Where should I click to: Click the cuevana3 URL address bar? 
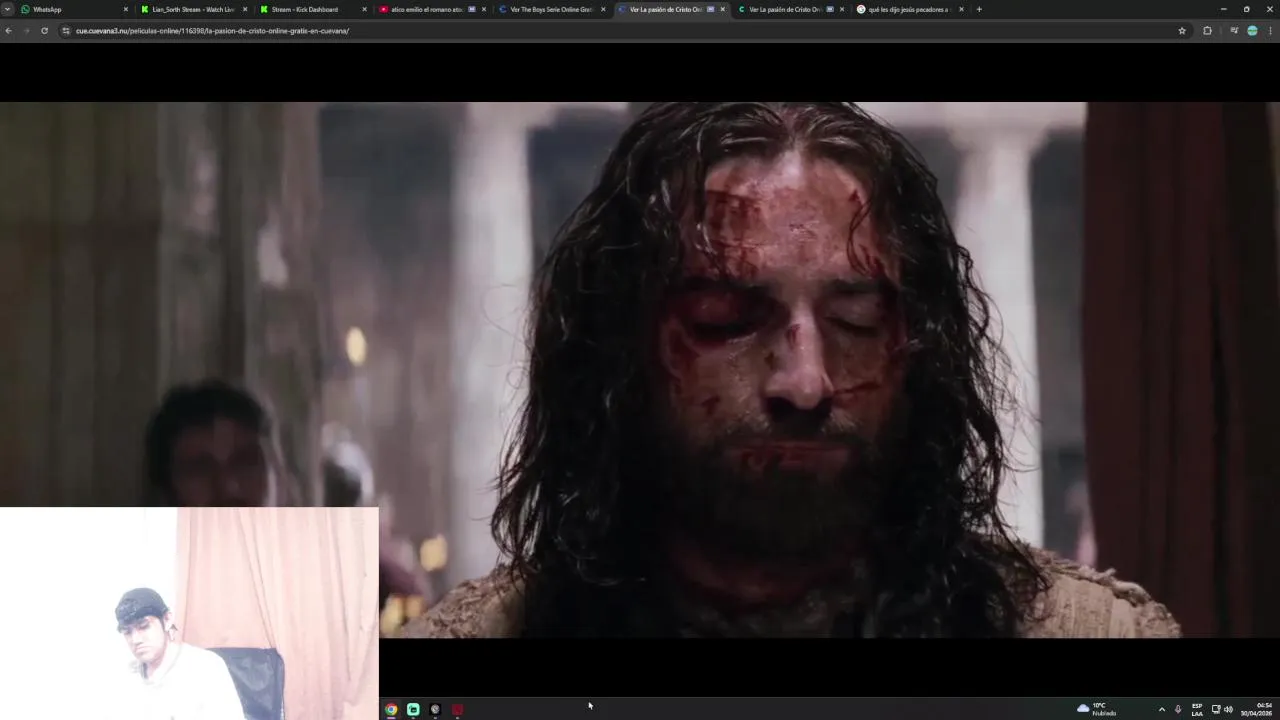pyautogui.click(x=620, y=31)
